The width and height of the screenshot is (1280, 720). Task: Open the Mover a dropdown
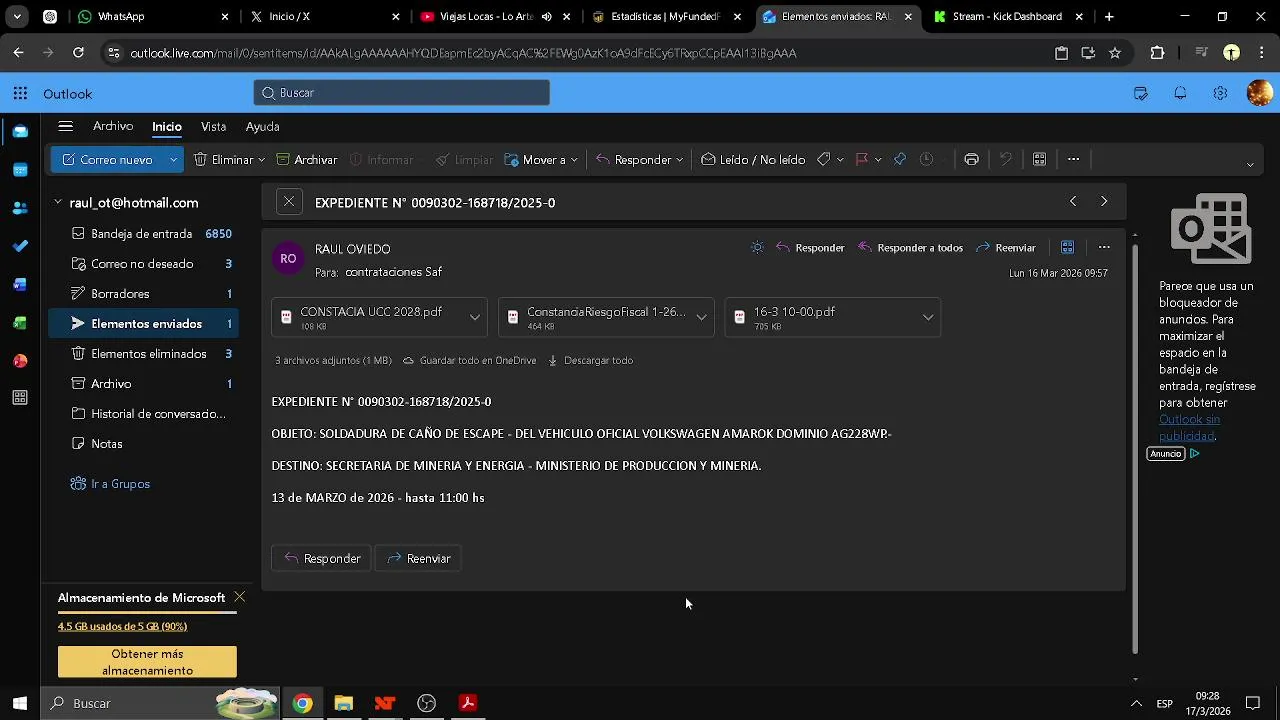(541, 160)
